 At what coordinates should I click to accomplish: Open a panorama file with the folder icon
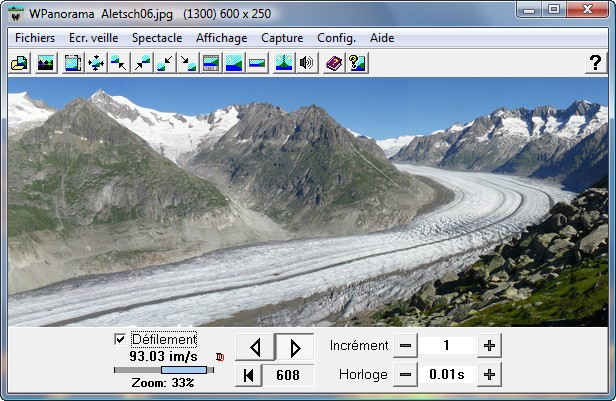(19, 63)
